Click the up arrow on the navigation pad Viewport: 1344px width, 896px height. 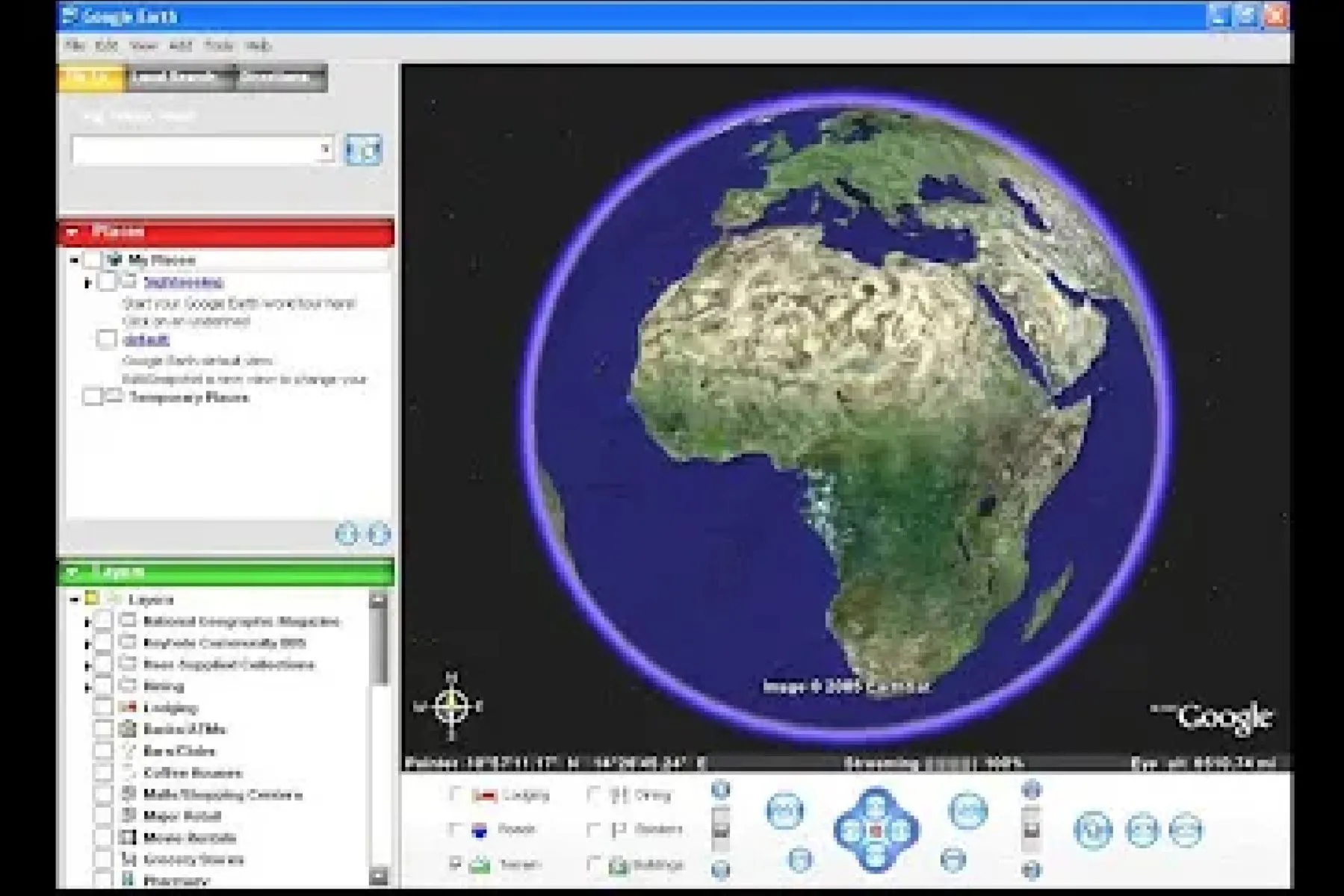tap(876, 805)
